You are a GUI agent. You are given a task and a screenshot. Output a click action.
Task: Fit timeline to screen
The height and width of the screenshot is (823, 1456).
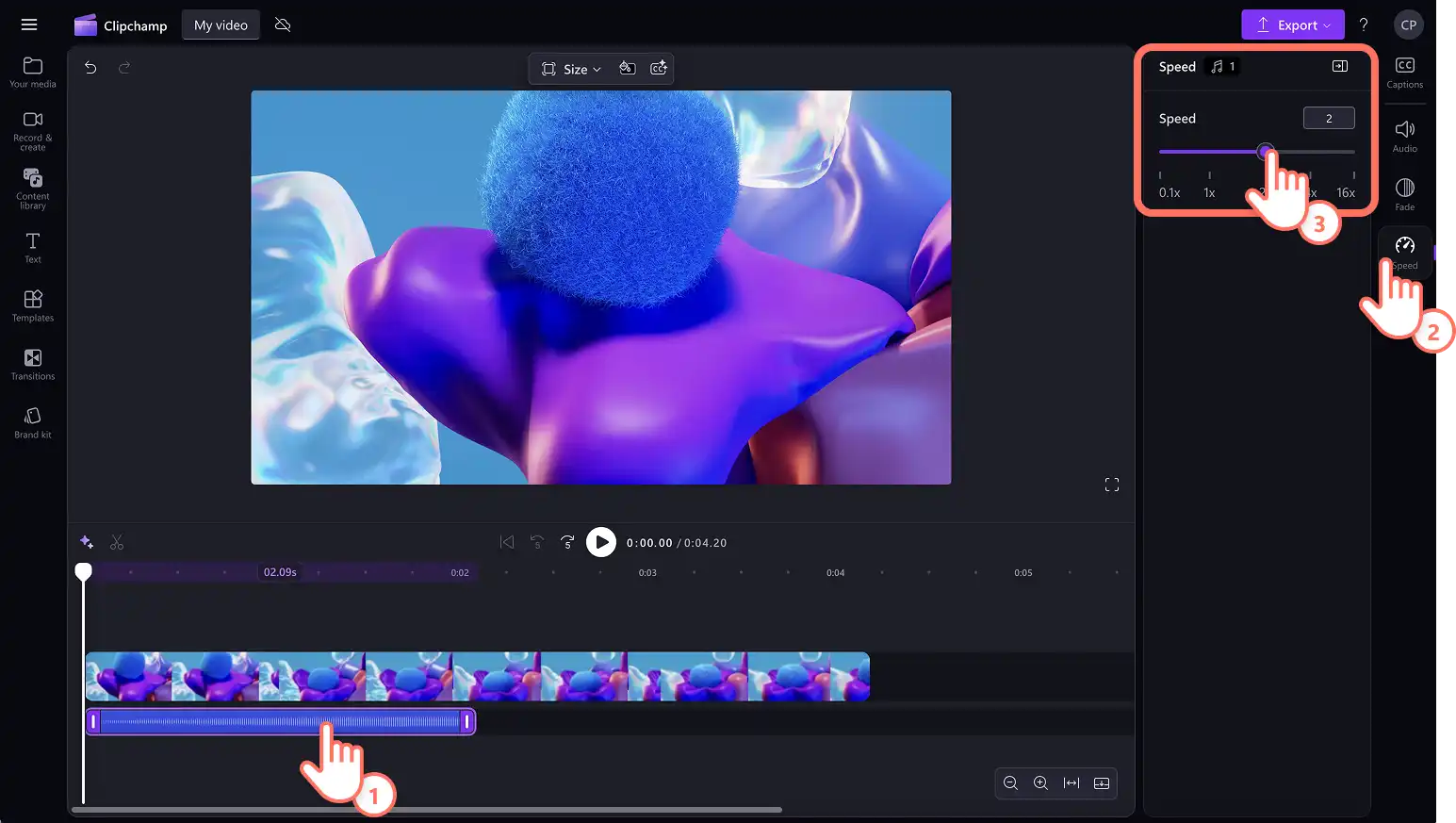[x=1072, y=783]
